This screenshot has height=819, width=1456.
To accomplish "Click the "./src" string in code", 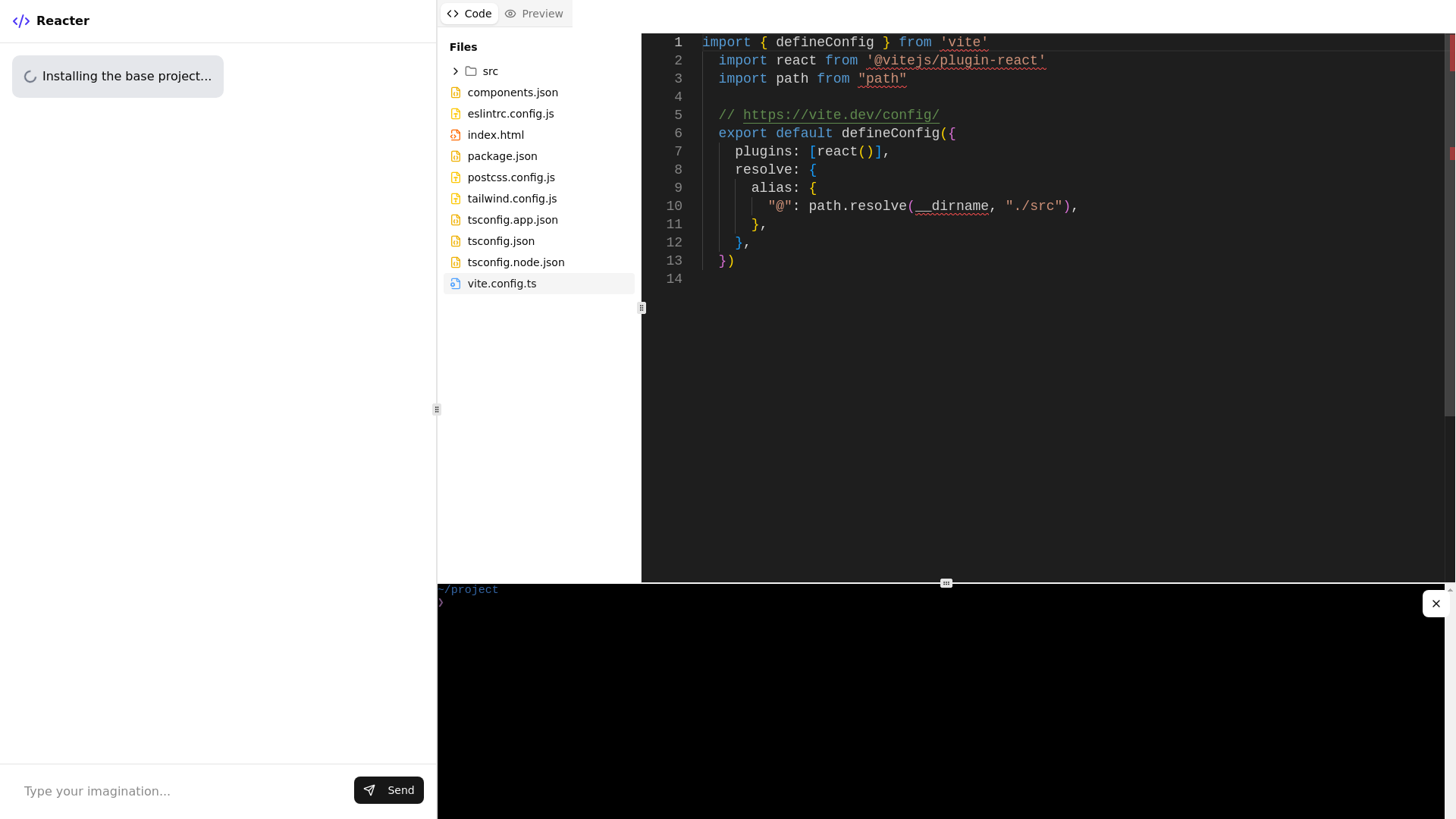I will click(1034, 206).
